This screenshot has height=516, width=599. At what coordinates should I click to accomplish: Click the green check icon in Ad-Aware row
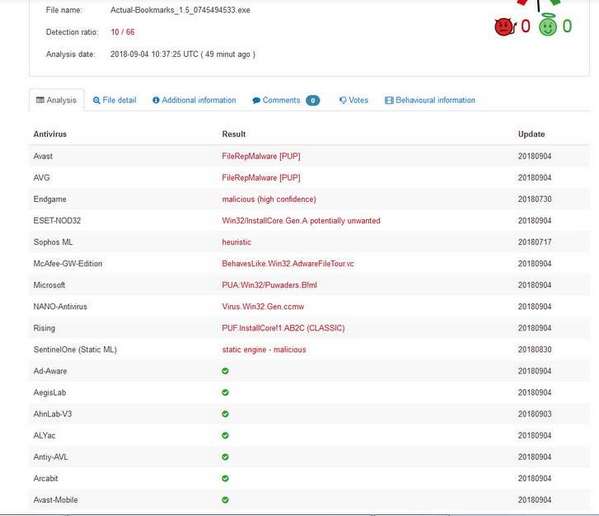pyautogui.click(x=225, y=371)
